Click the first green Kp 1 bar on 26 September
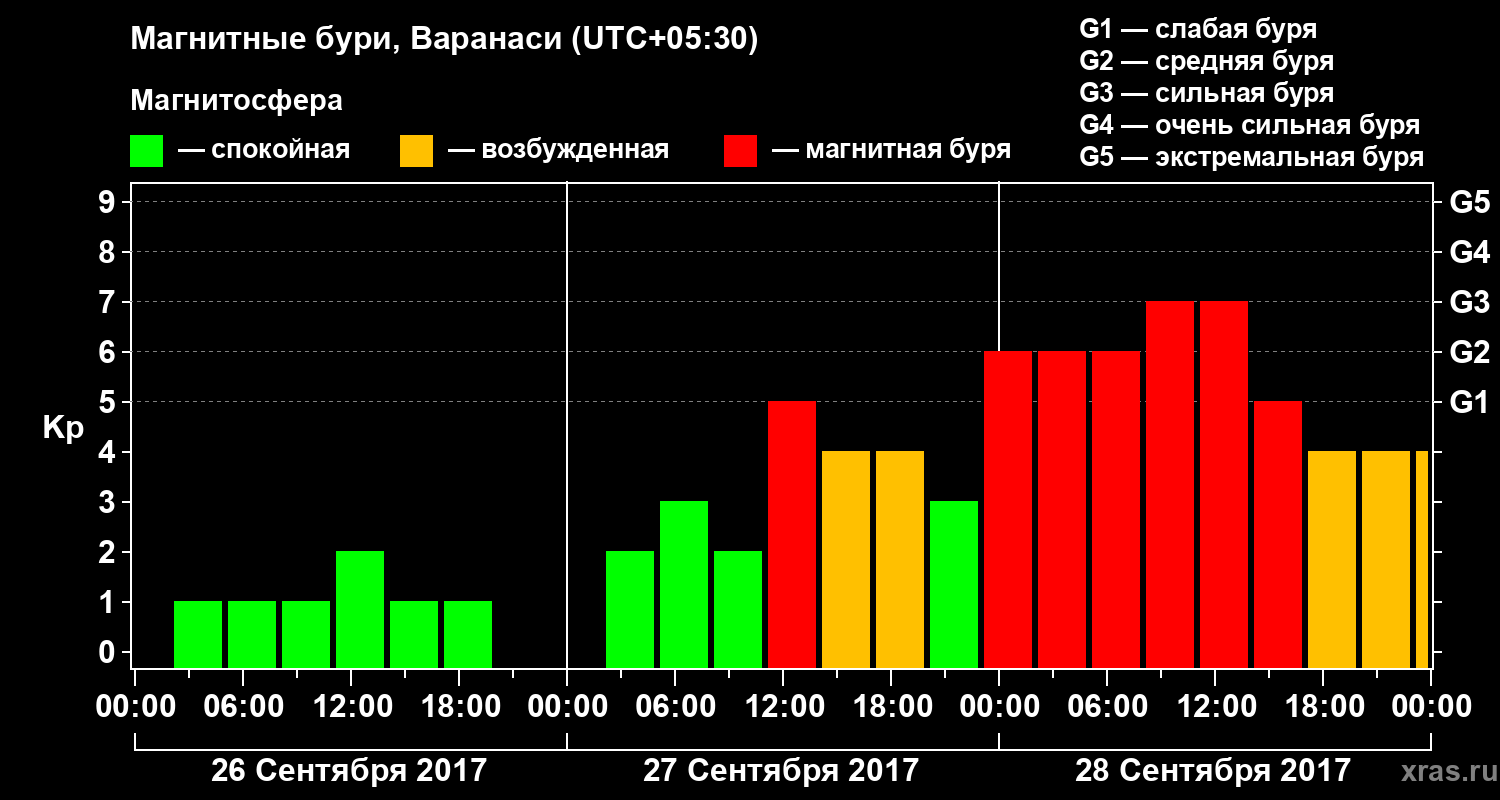This screenshot has width=1500, height=800. pos(198,634)
